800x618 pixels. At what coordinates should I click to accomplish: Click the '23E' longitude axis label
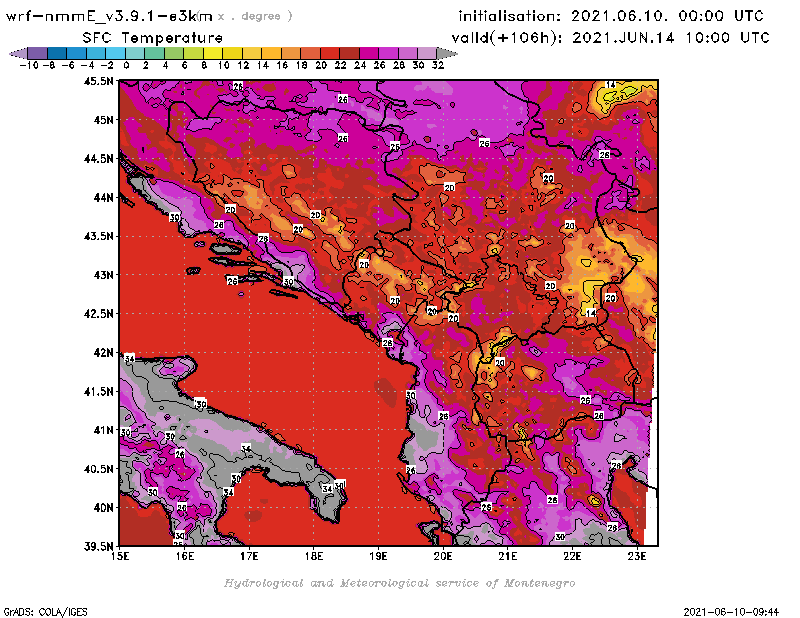pyautogui.click(x=637, y=556)
